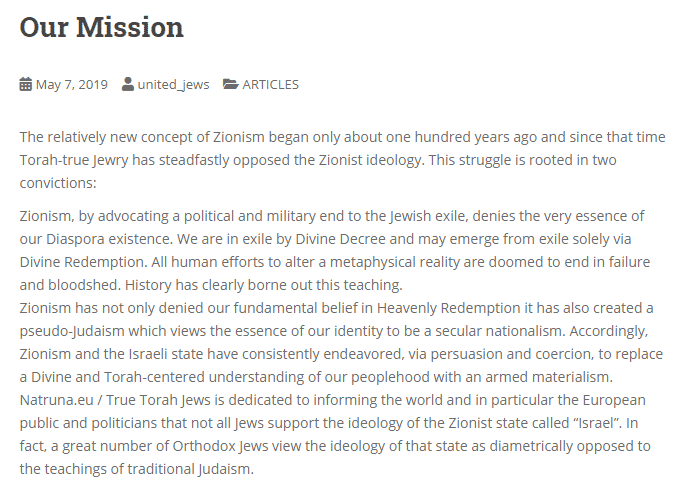
Task: Open the united_jews author link
Action: click(x=174, y=85)
